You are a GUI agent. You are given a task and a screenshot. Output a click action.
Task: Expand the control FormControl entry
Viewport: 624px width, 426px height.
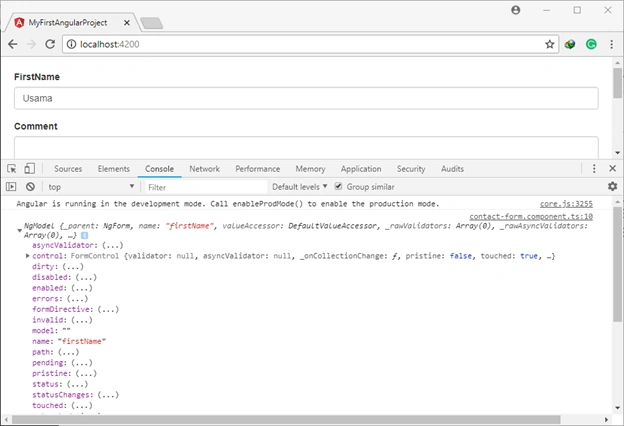(27, 256)
